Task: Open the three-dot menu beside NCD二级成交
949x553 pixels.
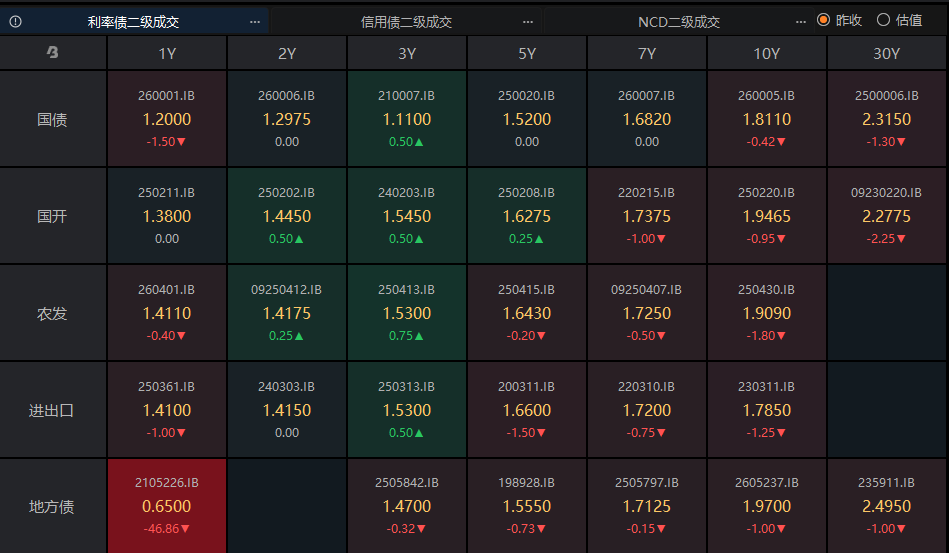Action: [x=800, y=21]
